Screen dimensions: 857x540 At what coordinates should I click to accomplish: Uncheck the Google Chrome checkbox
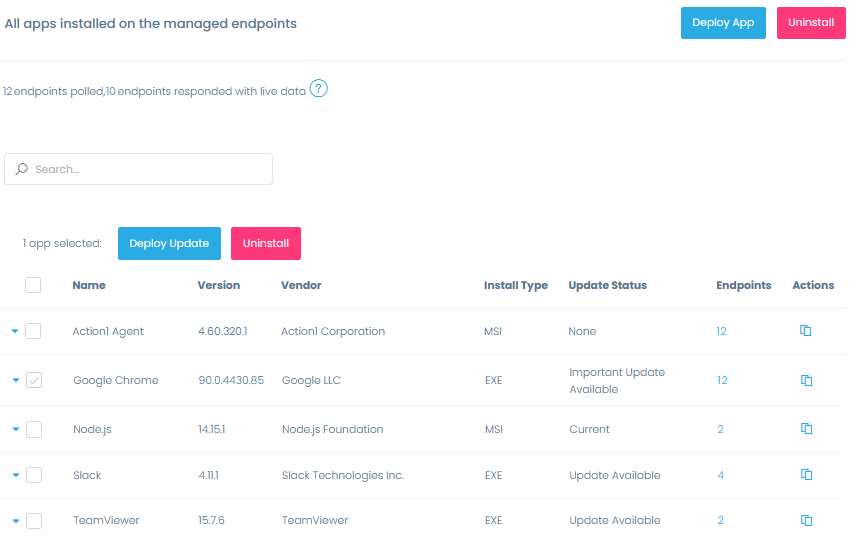pyautogui.click(x=34, y=380)
